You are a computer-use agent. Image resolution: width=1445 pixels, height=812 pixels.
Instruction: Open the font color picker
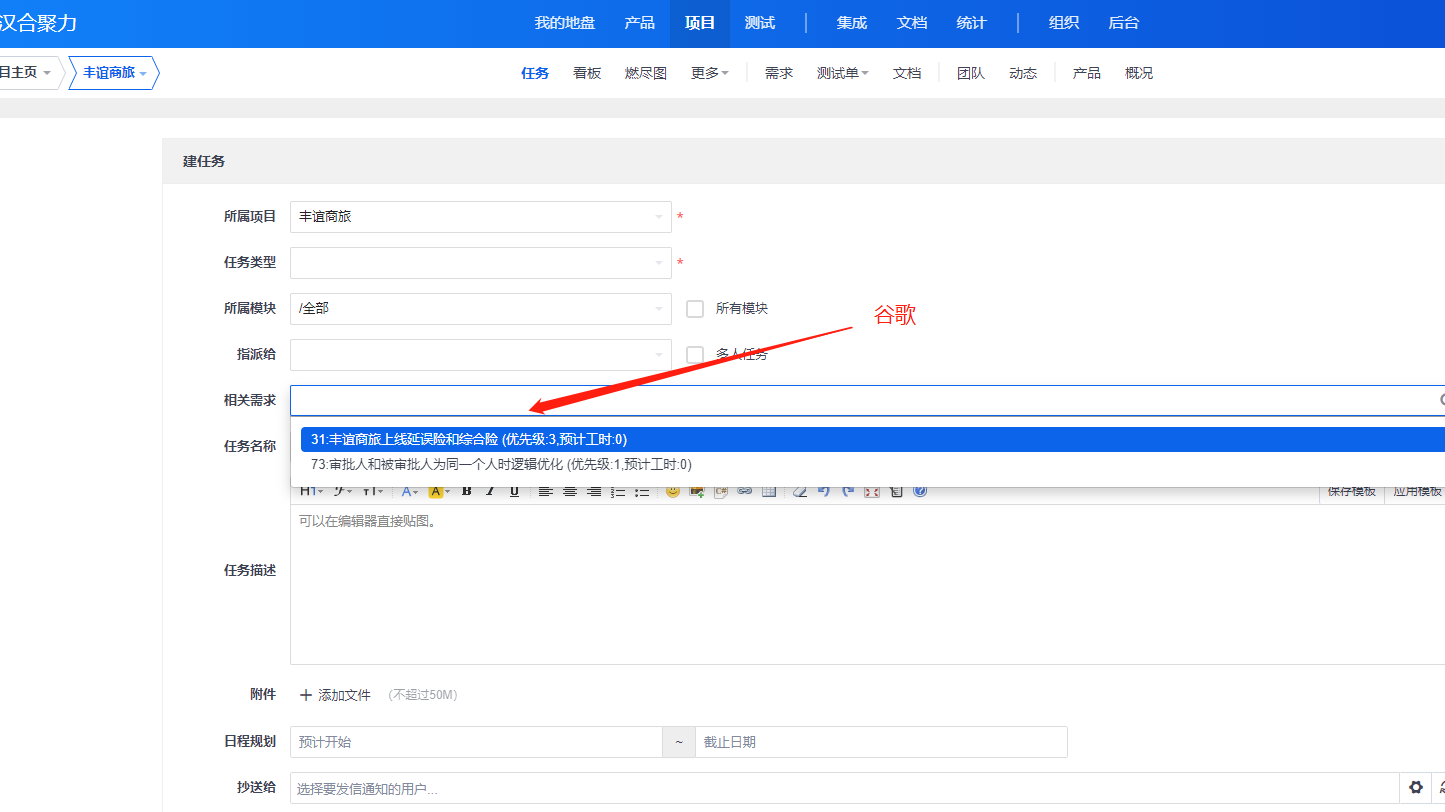click(410, 491)
